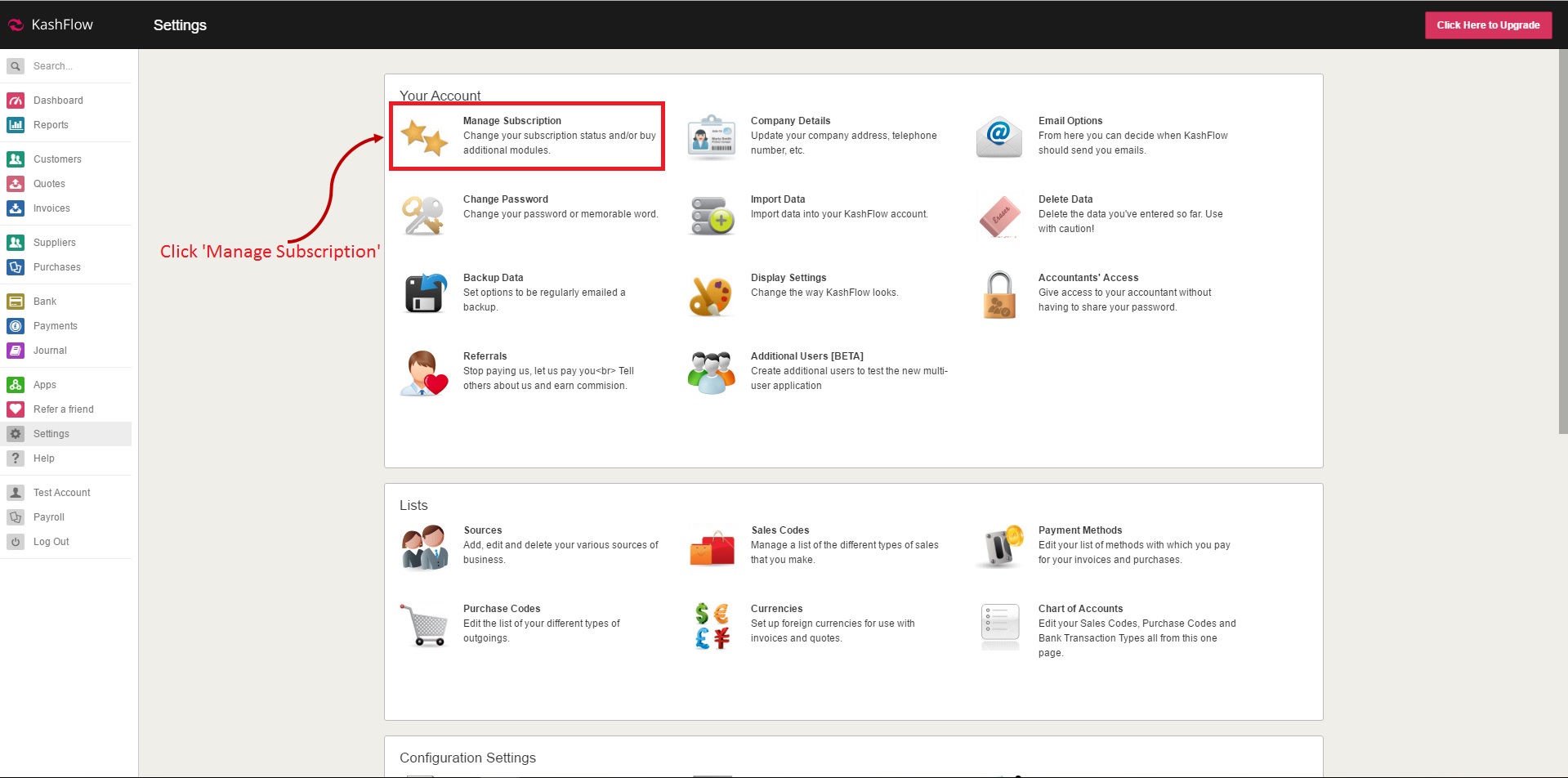1568x778 pixels.
Task: Open Dashboard from the sidebar
Action: point(58,101)
